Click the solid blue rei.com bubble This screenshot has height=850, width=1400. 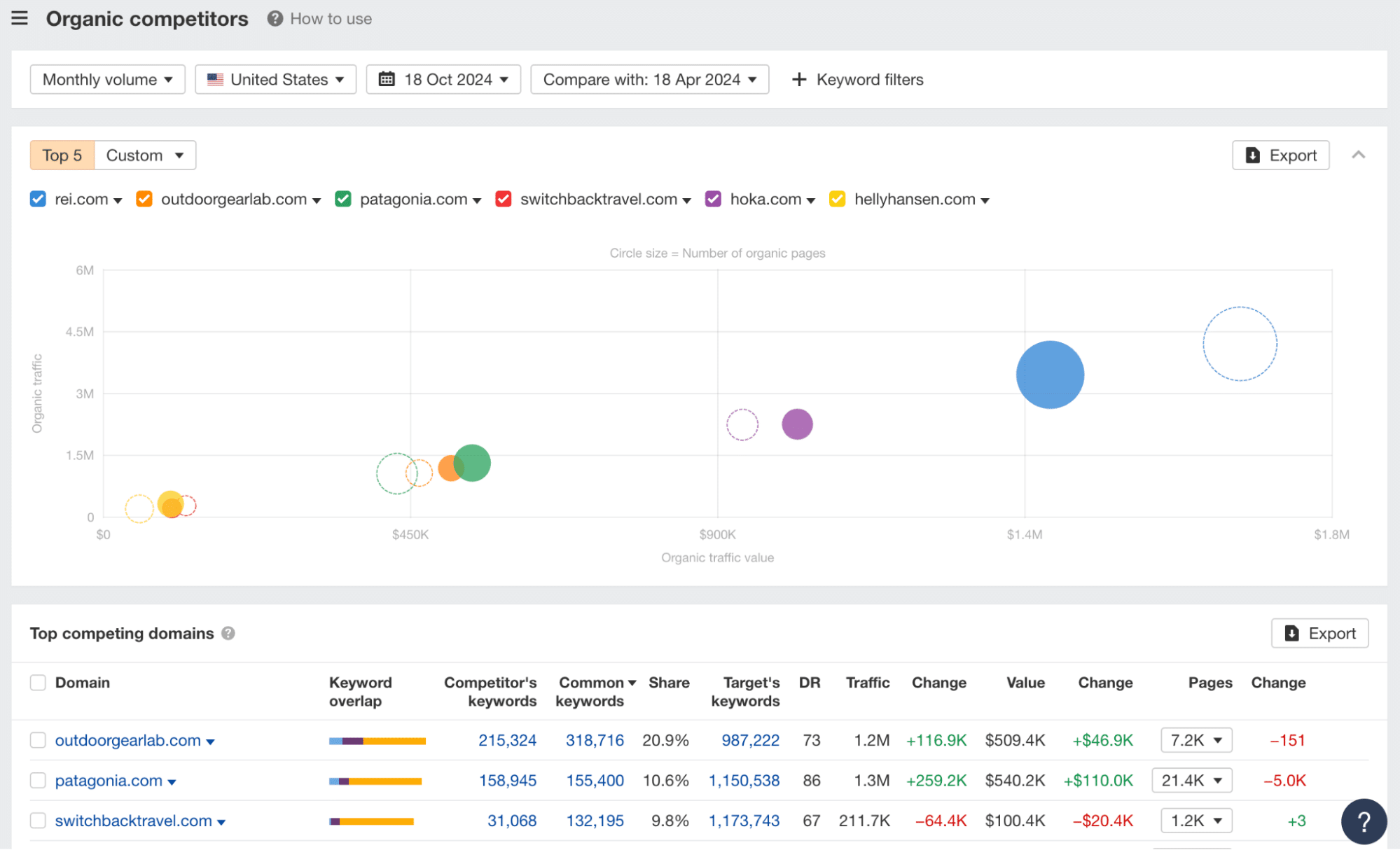pyautogui.click(x=1050, y=375)
